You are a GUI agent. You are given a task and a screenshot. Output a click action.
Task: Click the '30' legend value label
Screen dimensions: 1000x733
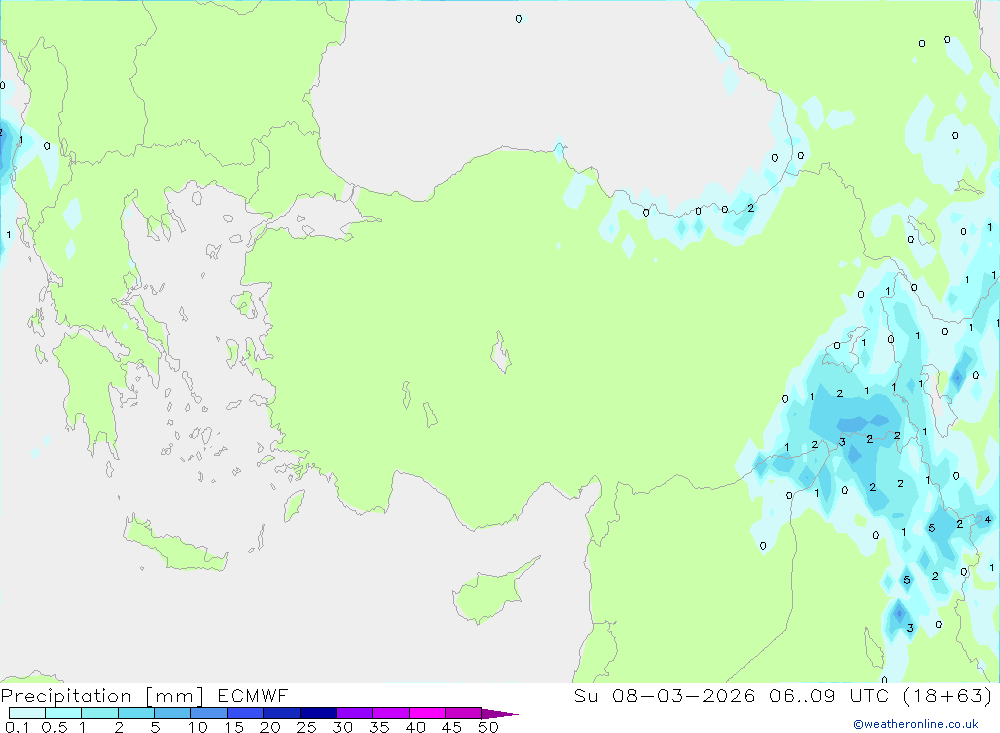(x=342, y=727)
